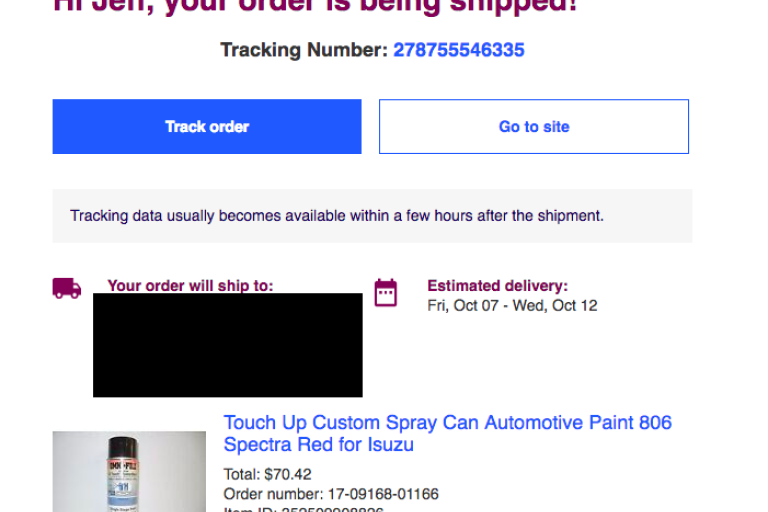
Task: Click 'Spectra Red for Isuzu' title line
Action: 318,445
